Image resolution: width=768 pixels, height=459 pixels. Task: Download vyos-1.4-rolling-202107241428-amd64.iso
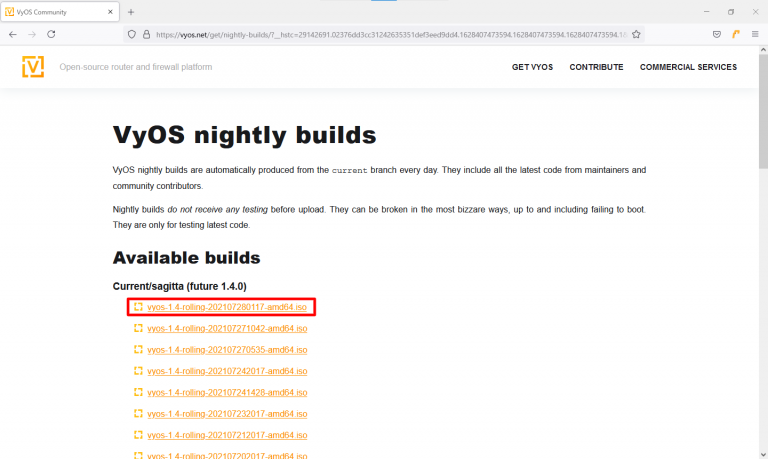click(x=226, y=392)
